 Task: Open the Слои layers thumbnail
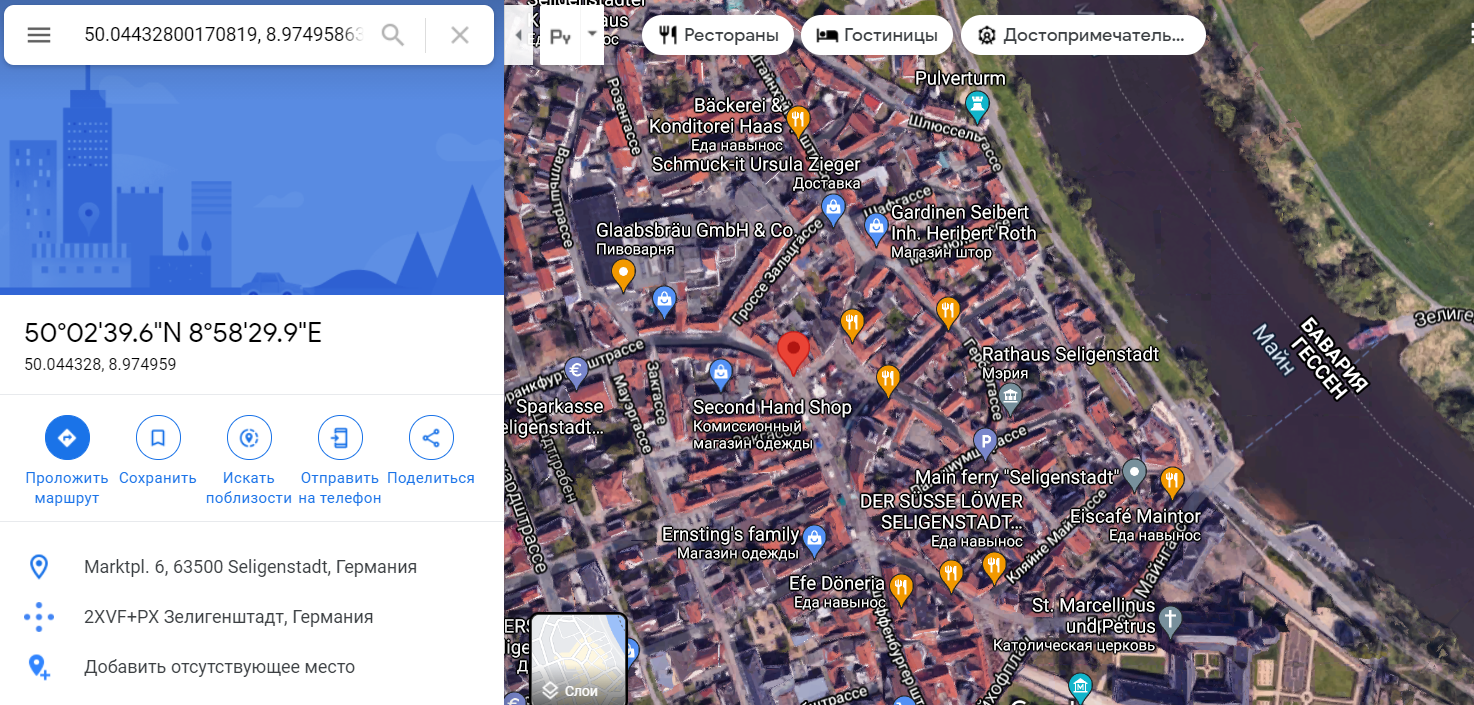pyautogui.click(x=579, y=659)
